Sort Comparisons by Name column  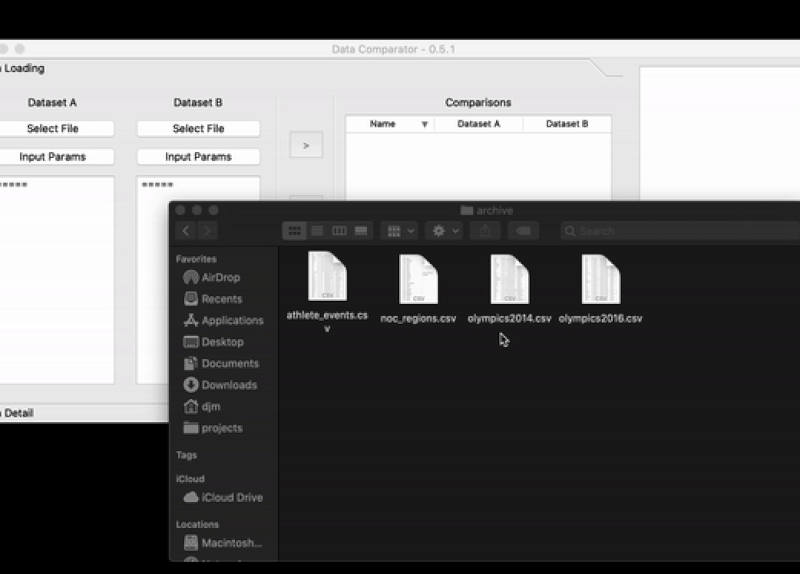pyautogui.click(x=390, y=124)
